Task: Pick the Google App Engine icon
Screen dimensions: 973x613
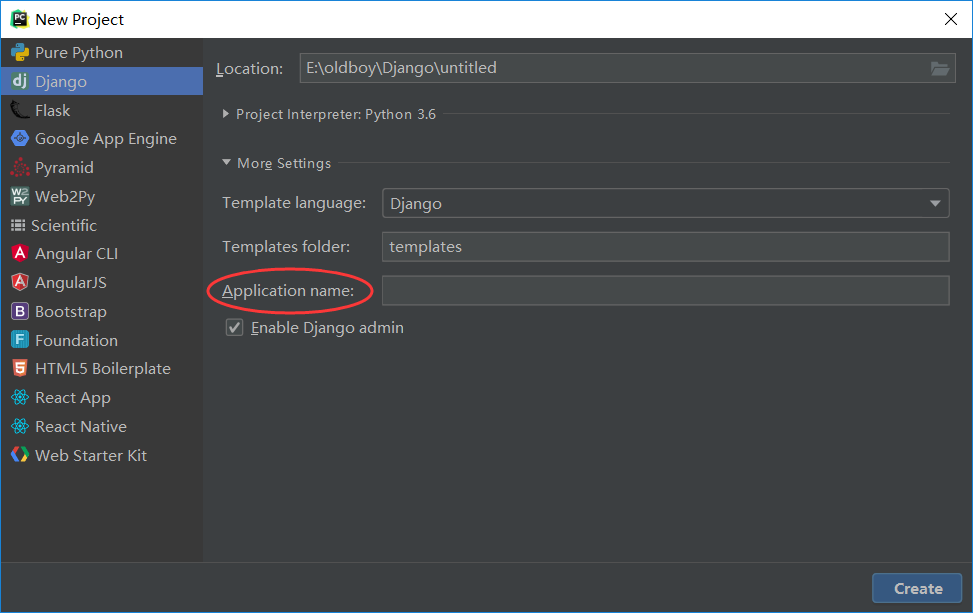Action: pyautogui.click(x=20, y=138)
